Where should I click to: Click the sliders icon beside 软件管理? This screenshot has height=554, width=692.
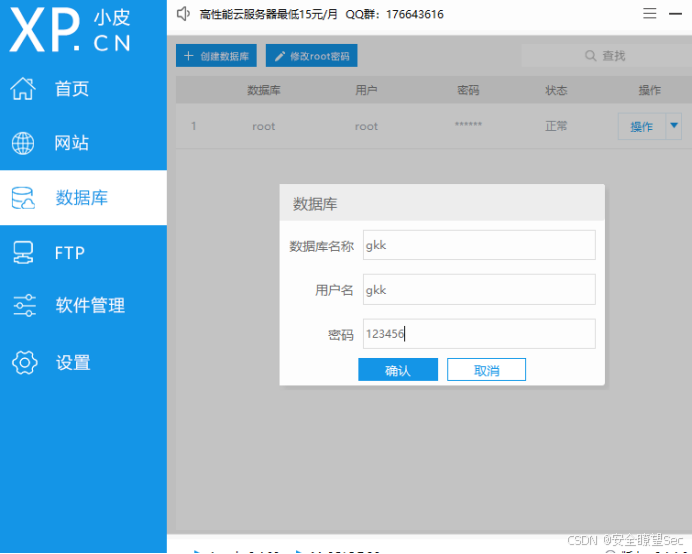pyautogui.click(x=24, y=305)
